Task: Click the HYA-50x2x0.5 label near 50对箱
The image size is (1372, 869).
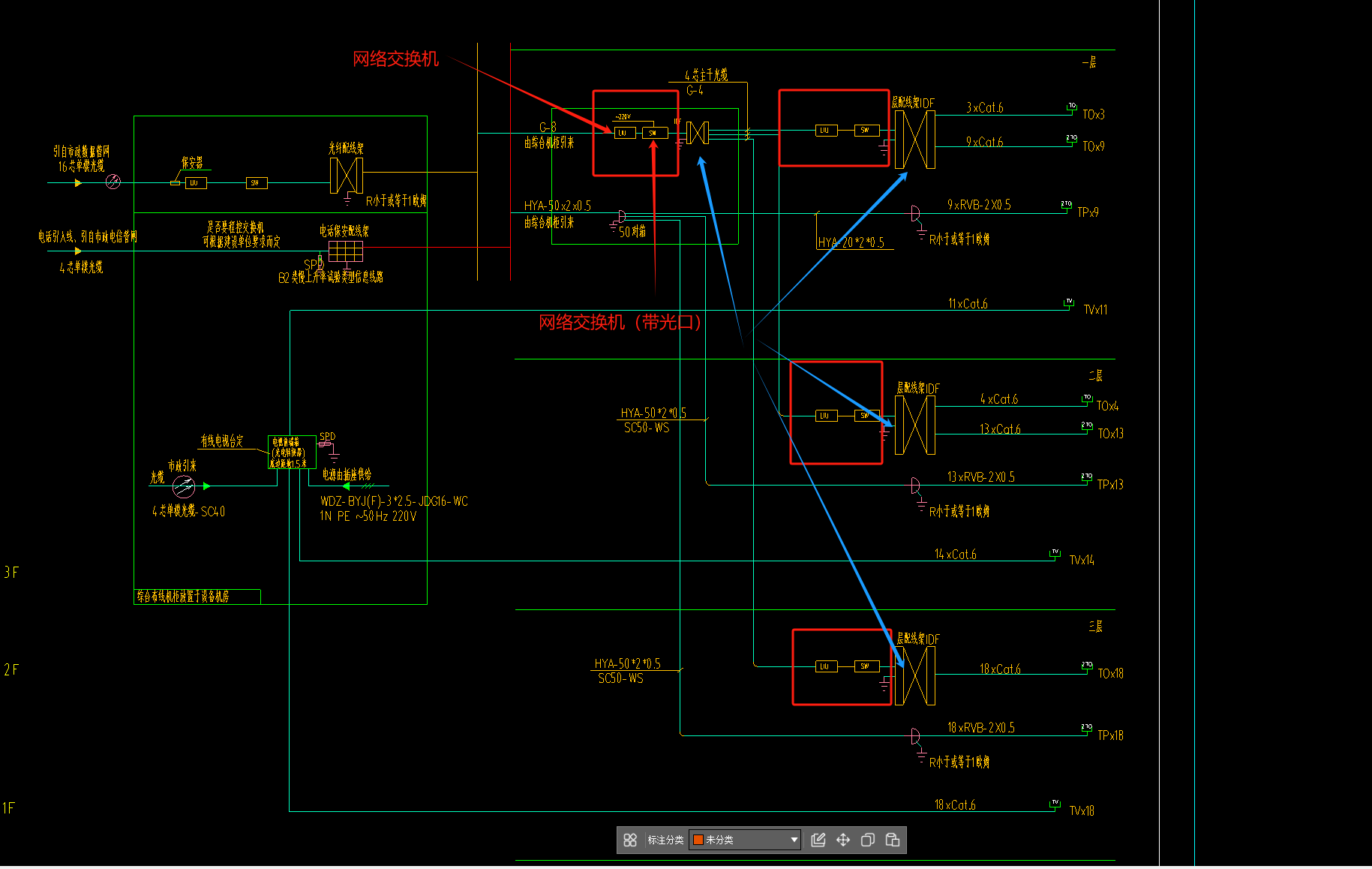Action: coord(557,206)
